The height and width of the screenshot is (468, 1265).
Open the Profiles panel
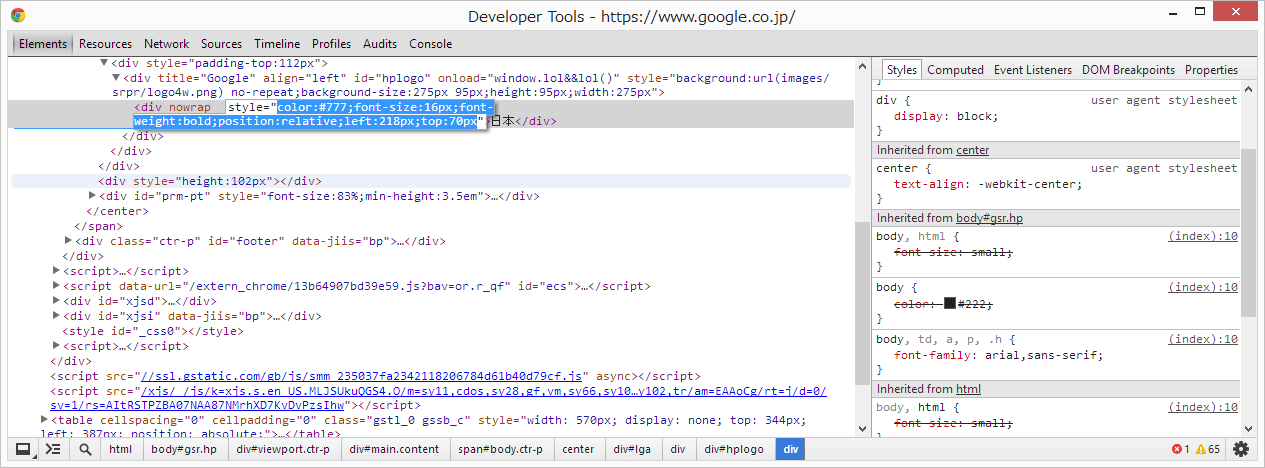pos(331,44)
